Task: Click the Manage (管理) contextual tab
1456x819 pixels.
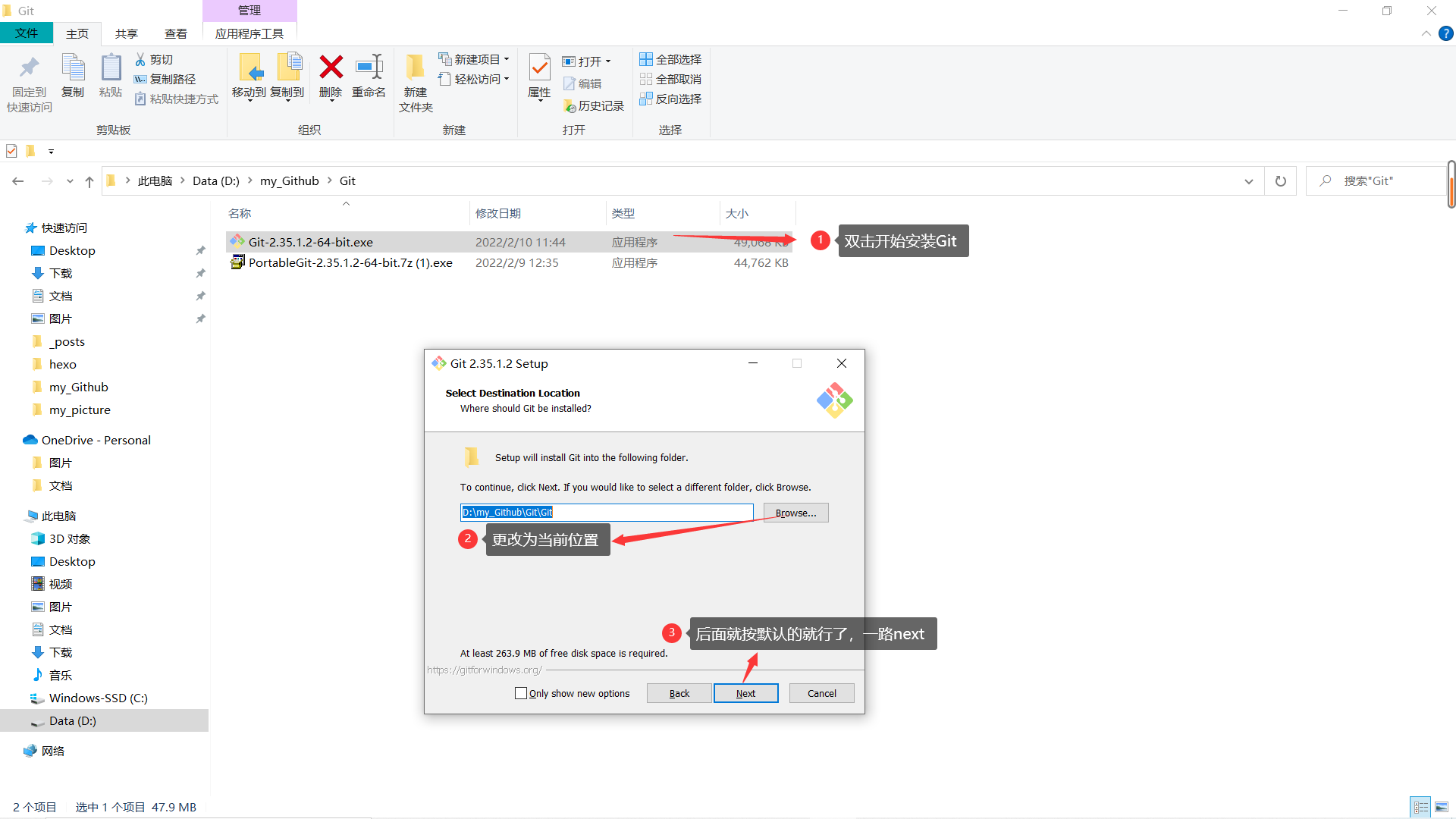Action: click(x=249, y=11)
